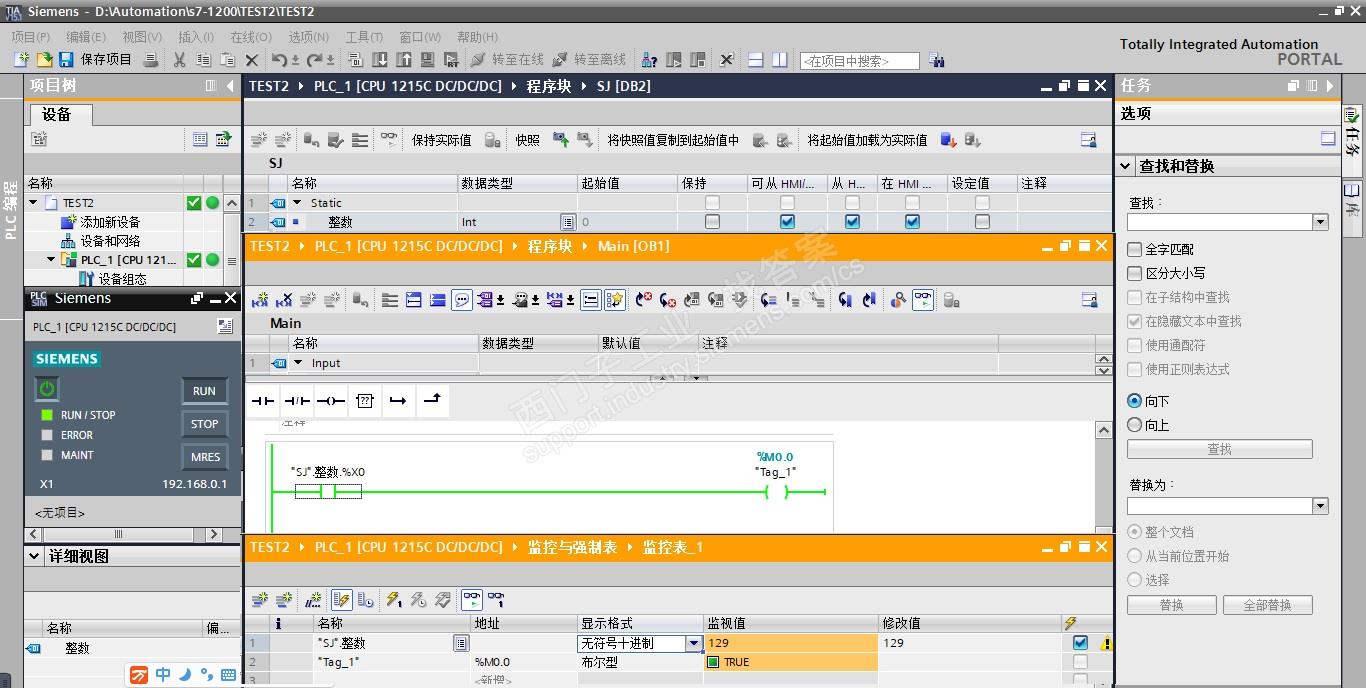The image size is (1366, 688).
Task: Open the 工具(T) menu
Action: [364, 37]
